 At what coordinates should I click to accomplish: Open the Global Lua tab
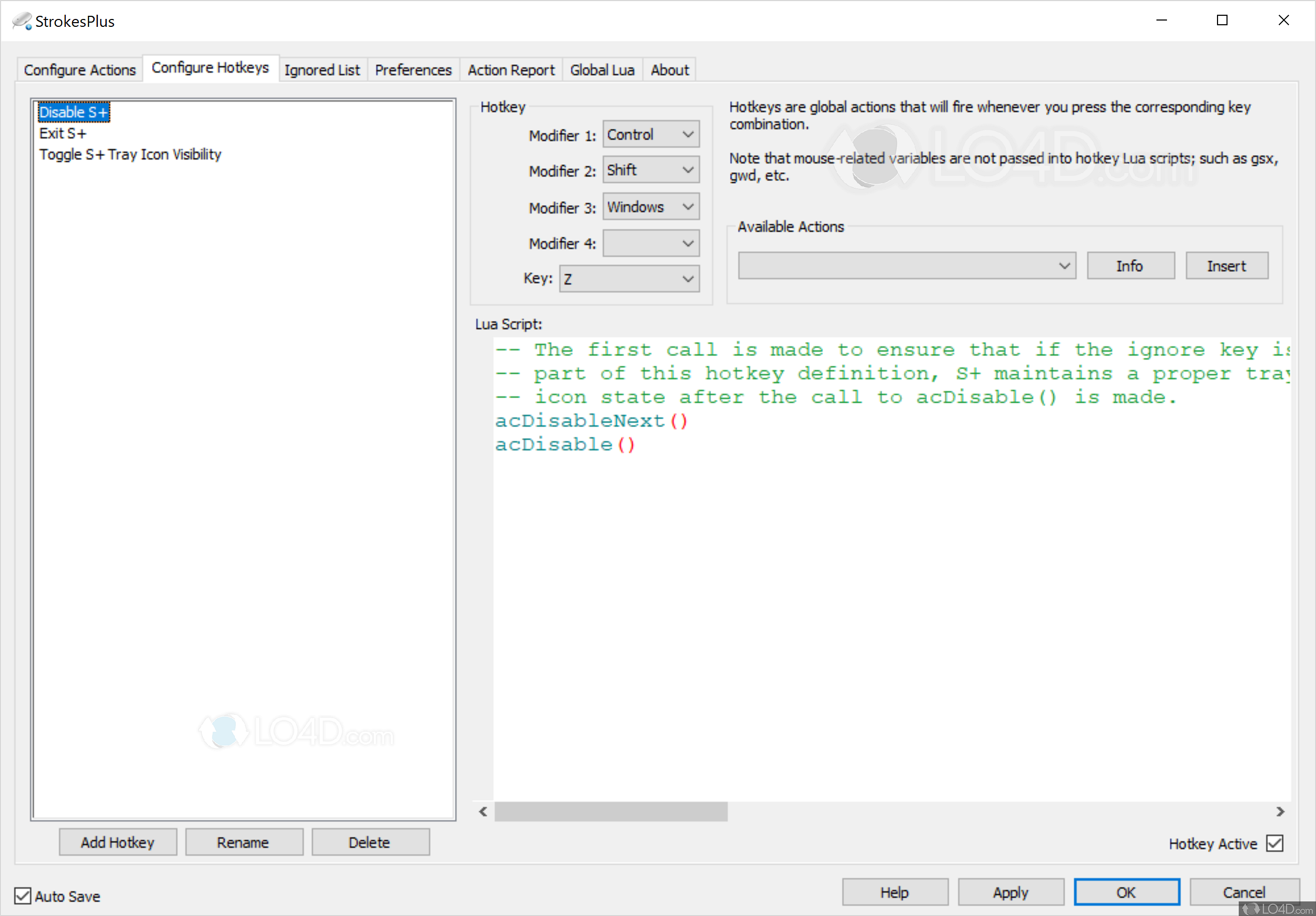602,70
